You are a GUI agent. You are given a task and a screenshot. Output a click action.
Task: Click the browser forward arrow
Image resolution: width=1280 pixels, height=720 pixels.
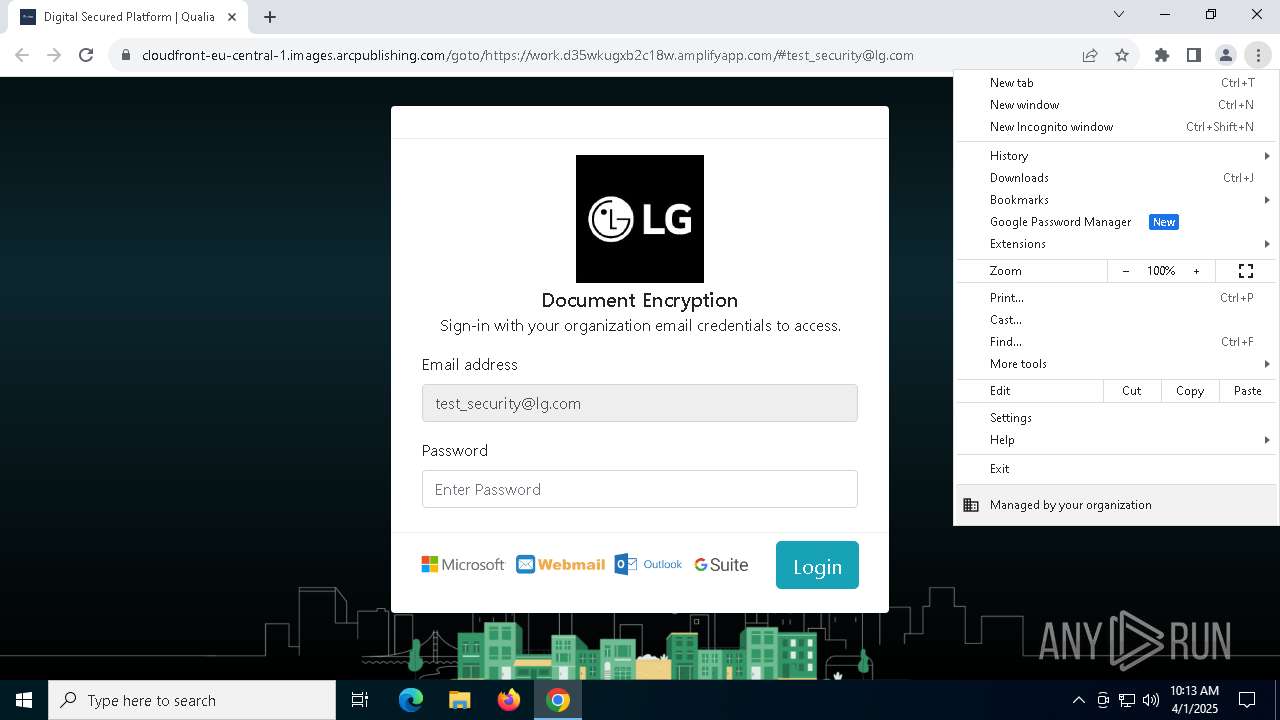click(54, 55)
